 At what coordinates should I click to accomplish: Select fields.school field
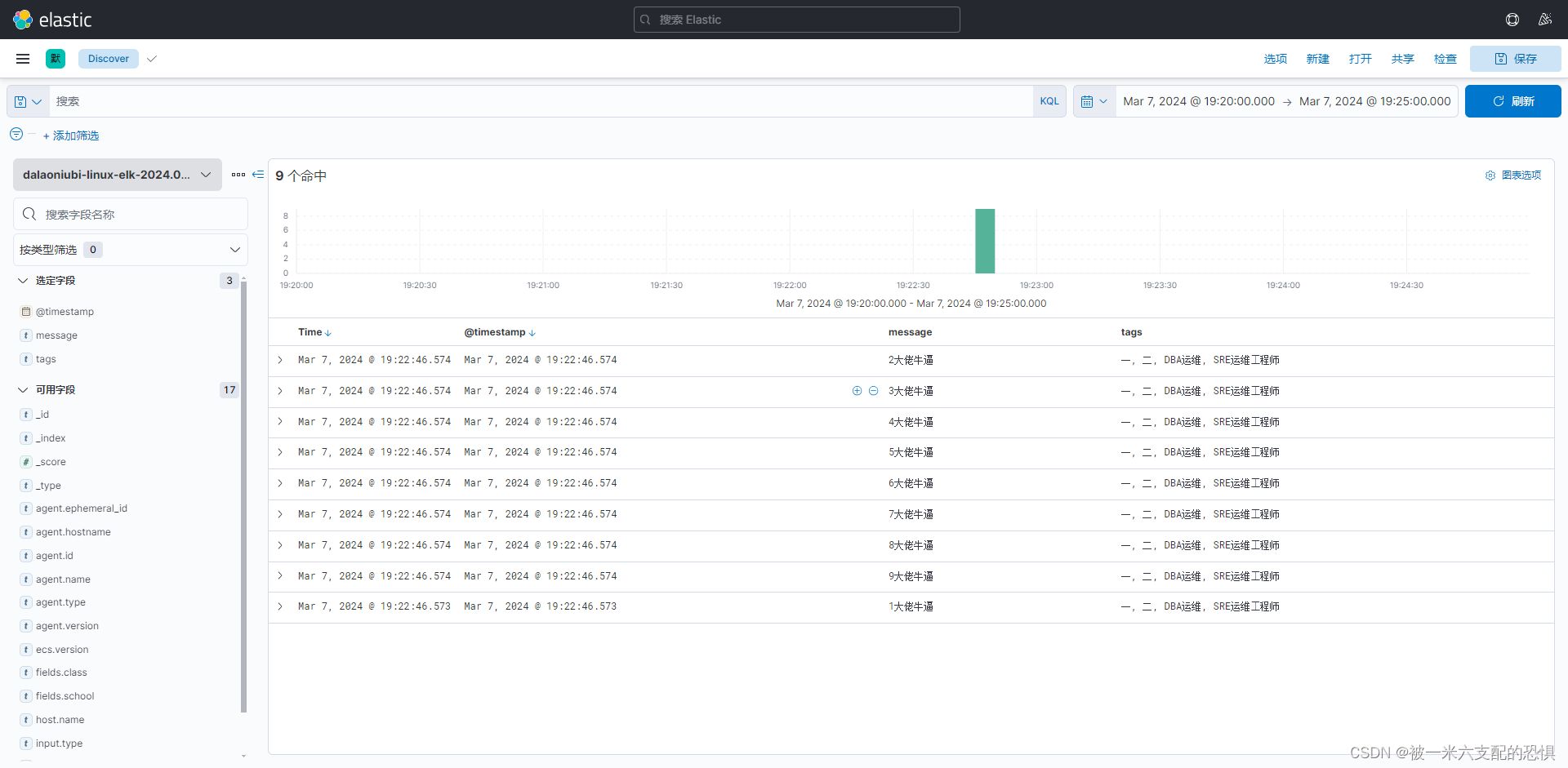[x=65, y=696]
